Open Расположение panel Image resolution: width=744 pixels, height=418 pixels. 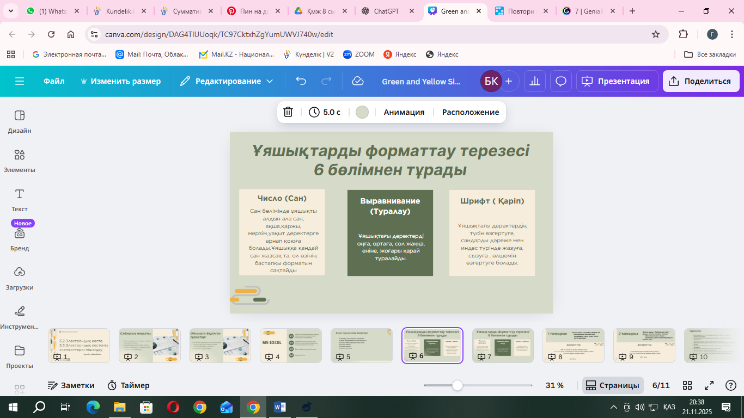[x=470, y=112]
